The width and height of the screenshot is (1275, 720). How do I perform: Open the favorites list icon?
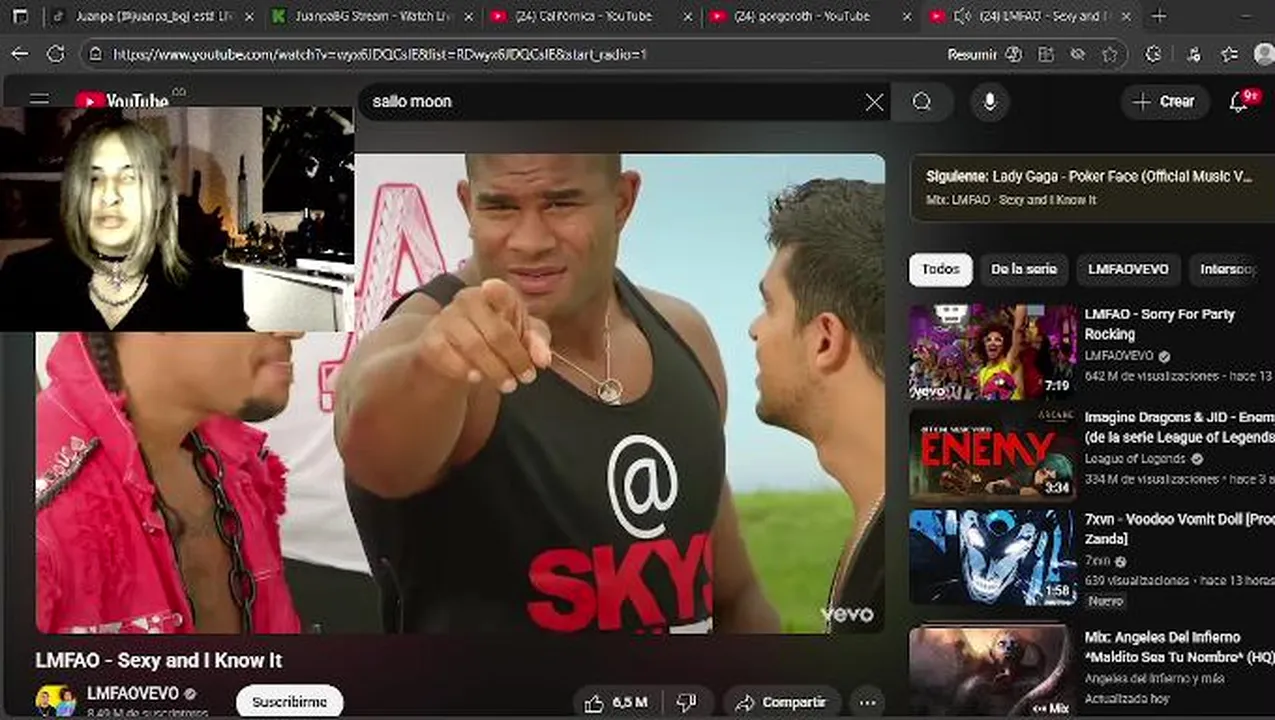1230,54
